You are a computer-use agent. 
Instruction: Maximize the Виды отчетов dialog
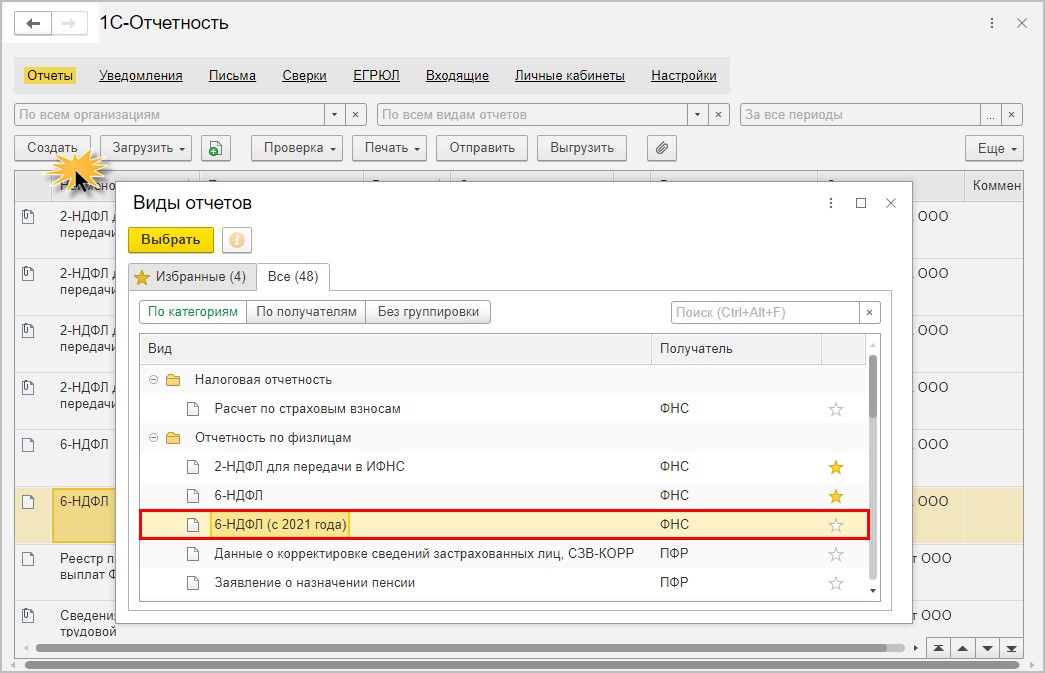861,203
